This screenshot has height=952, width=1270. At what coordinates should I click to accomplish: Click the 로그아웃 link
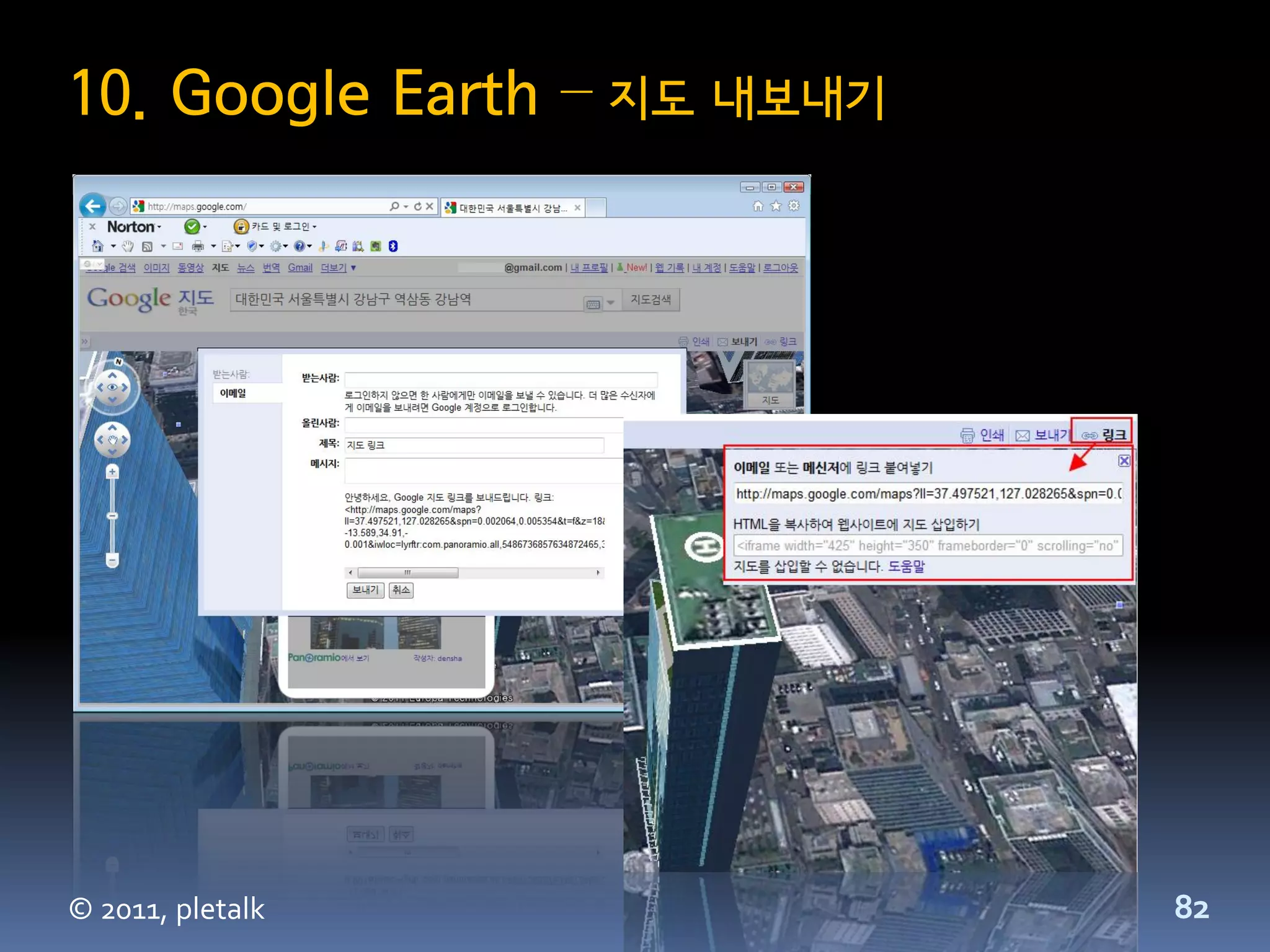(781, 268)
